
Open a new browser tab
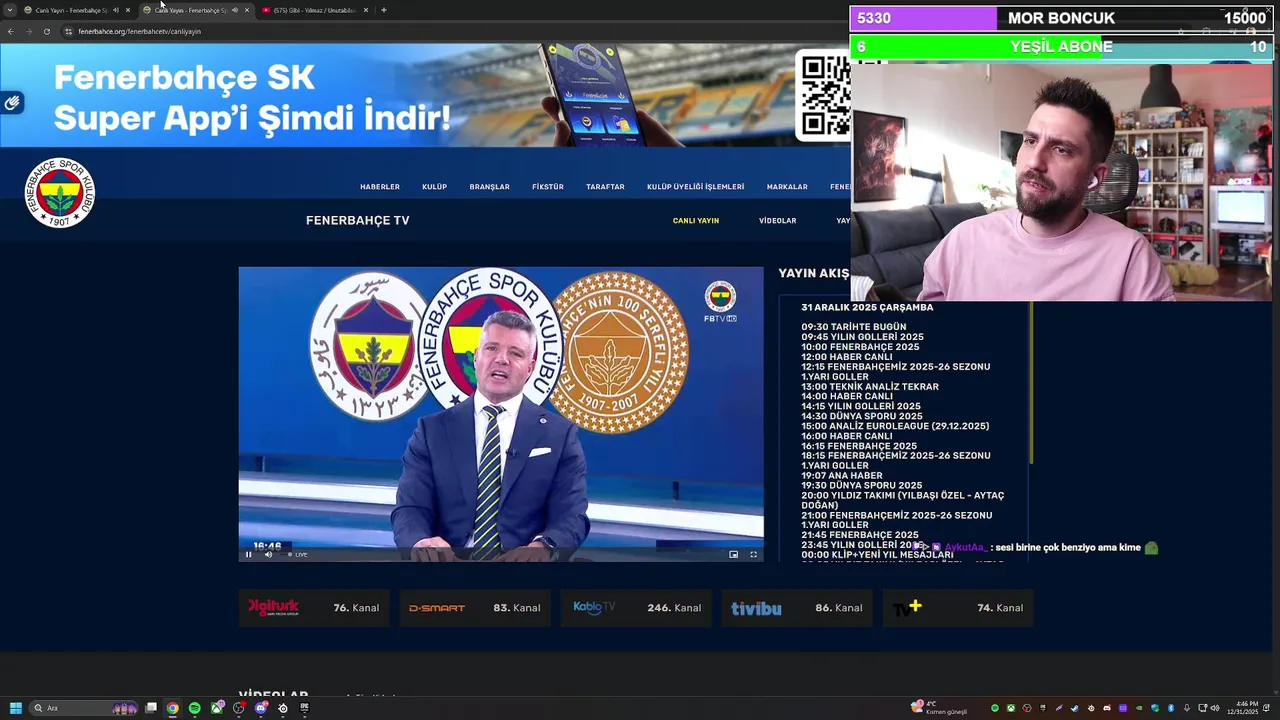coord(383,10)
